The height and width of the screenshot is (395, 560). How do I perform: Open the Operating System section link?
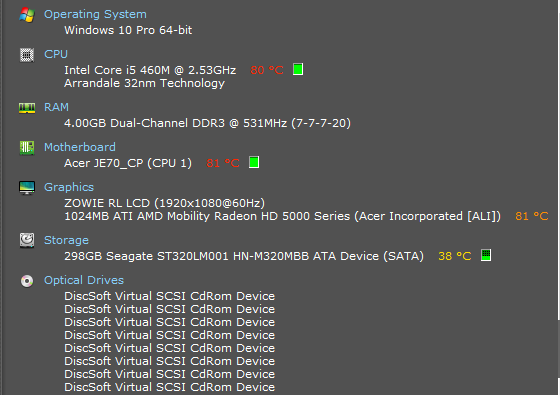[x=95, y=14]
